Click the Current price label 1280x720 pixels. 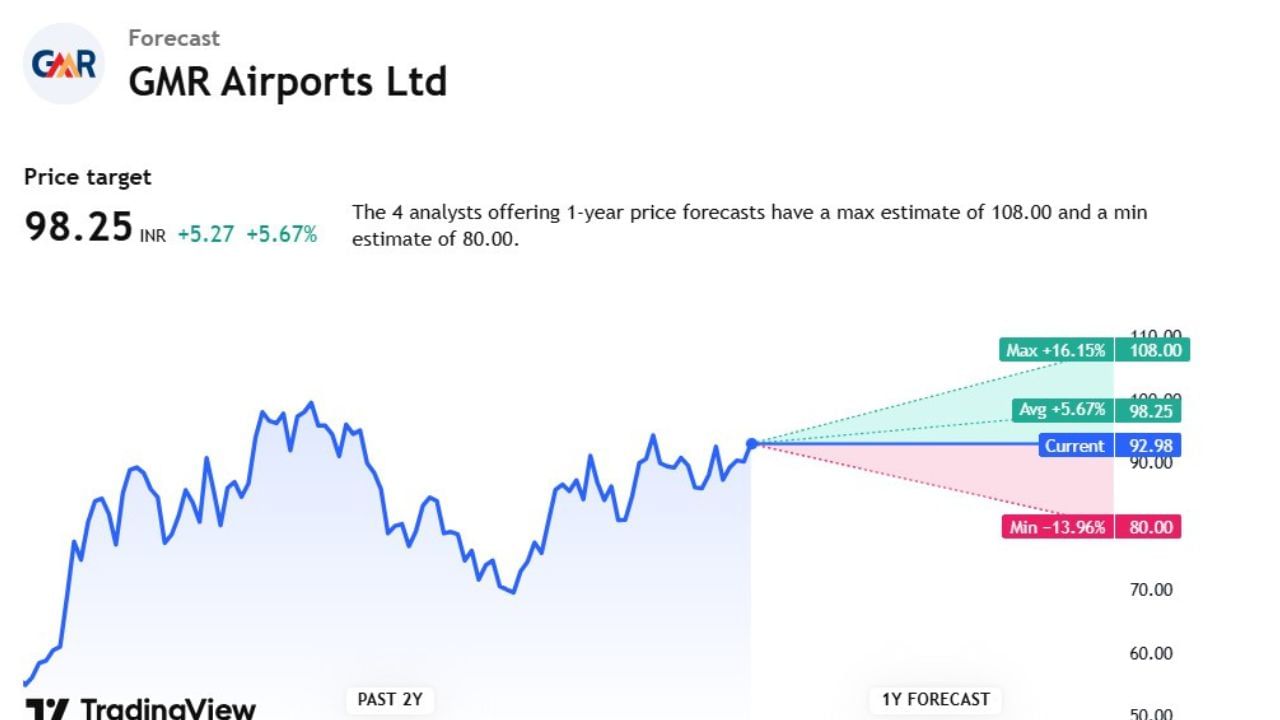1075,446
